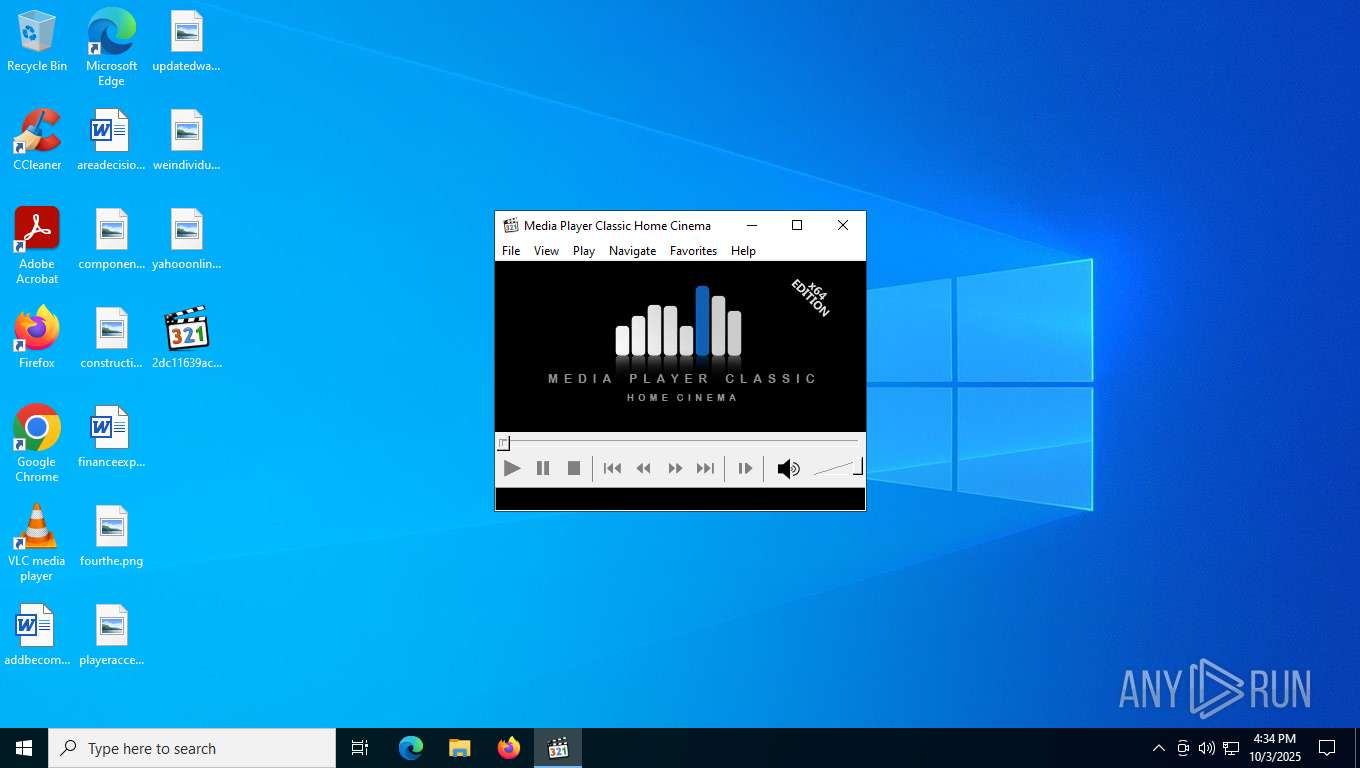Viewport: 1360px width, 768px height.
Task: Open the clock showing 4:34 PM
Action: [1274, 748]
